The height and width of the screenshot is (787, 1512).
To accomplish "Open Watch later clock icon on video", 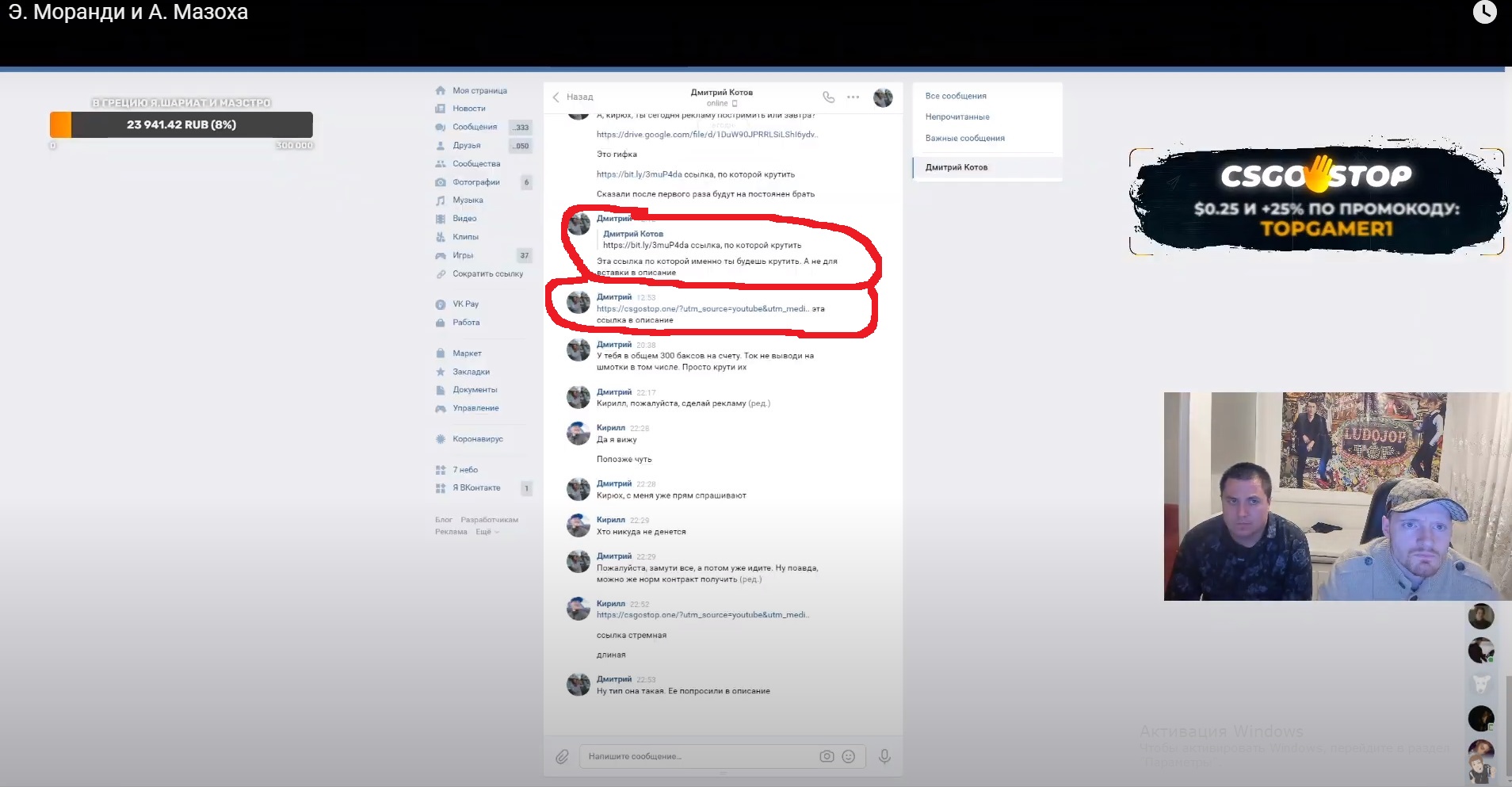I will (x=1484, y=12).
